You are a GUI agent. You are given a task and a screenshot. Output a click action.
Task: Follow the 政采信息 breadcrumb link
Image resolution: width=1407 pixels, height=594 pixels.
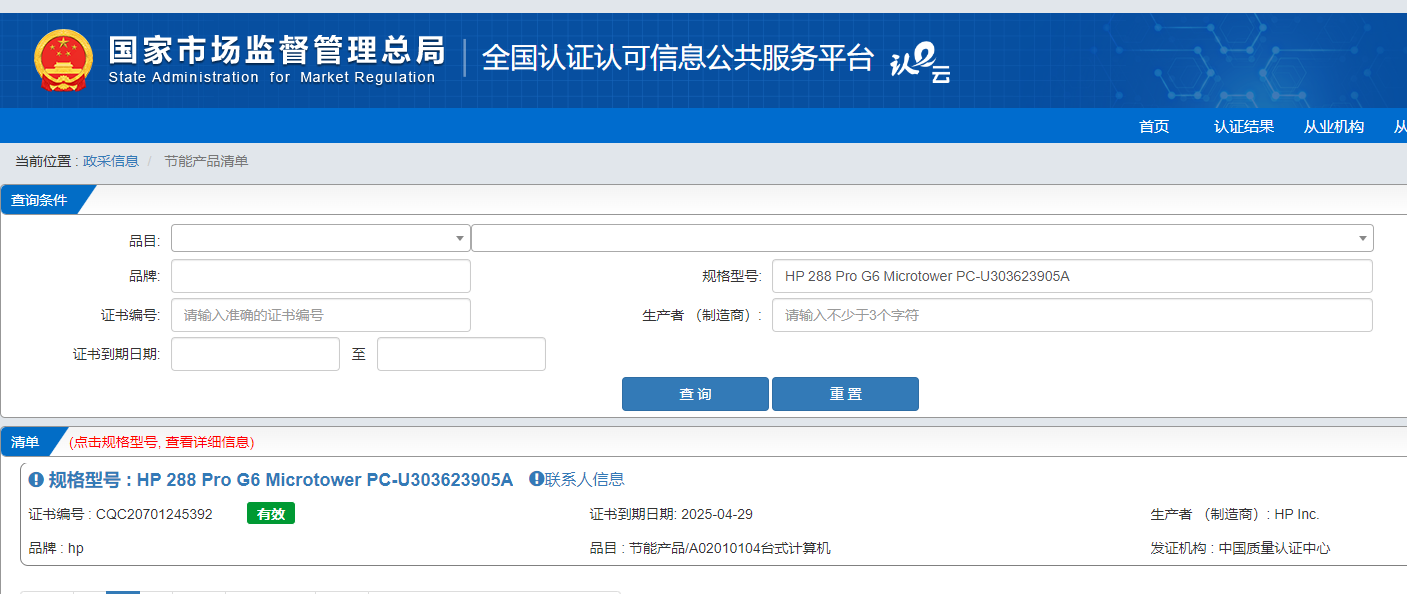[111, 161]
